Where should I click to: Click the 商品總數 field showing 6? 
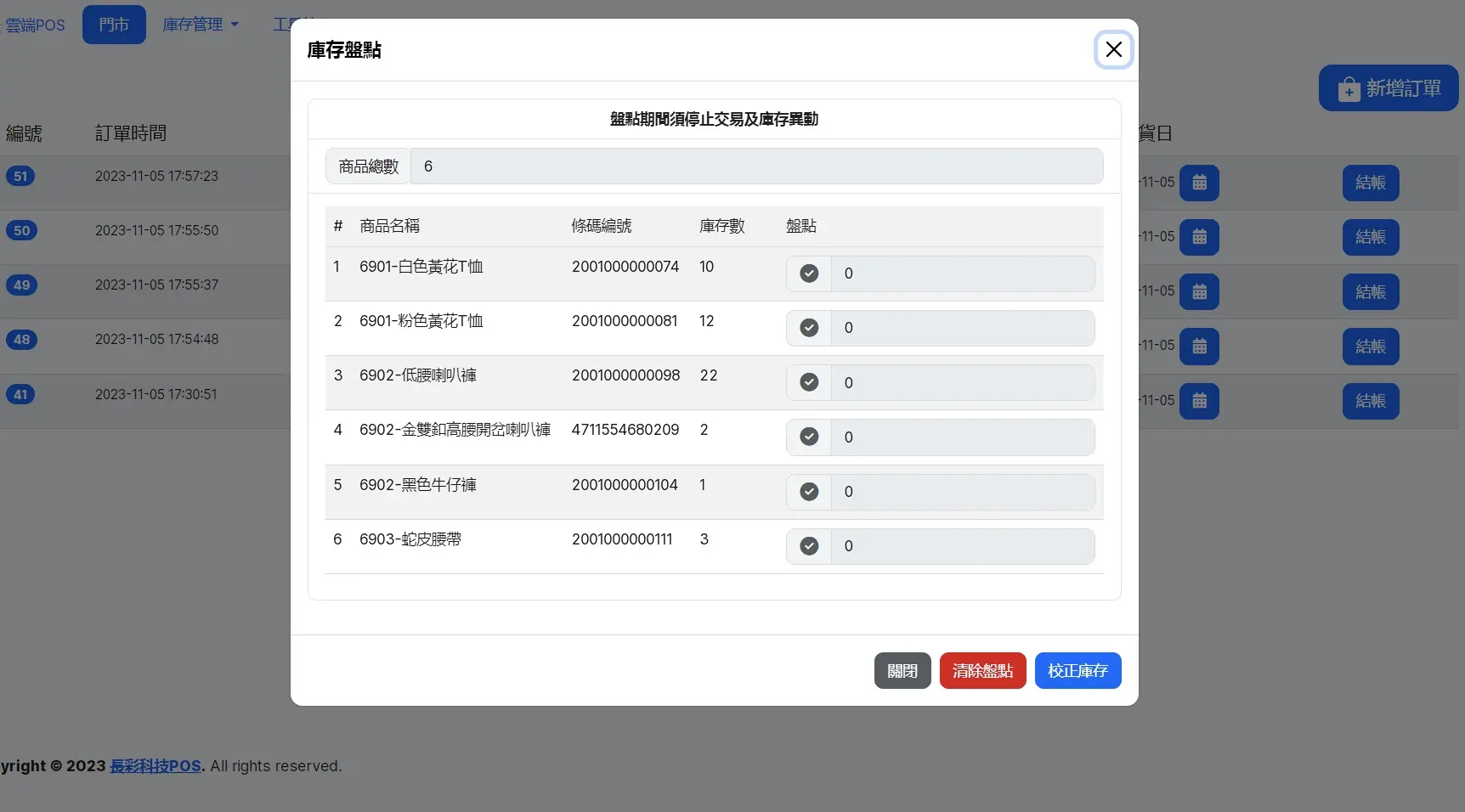[755, 166]
